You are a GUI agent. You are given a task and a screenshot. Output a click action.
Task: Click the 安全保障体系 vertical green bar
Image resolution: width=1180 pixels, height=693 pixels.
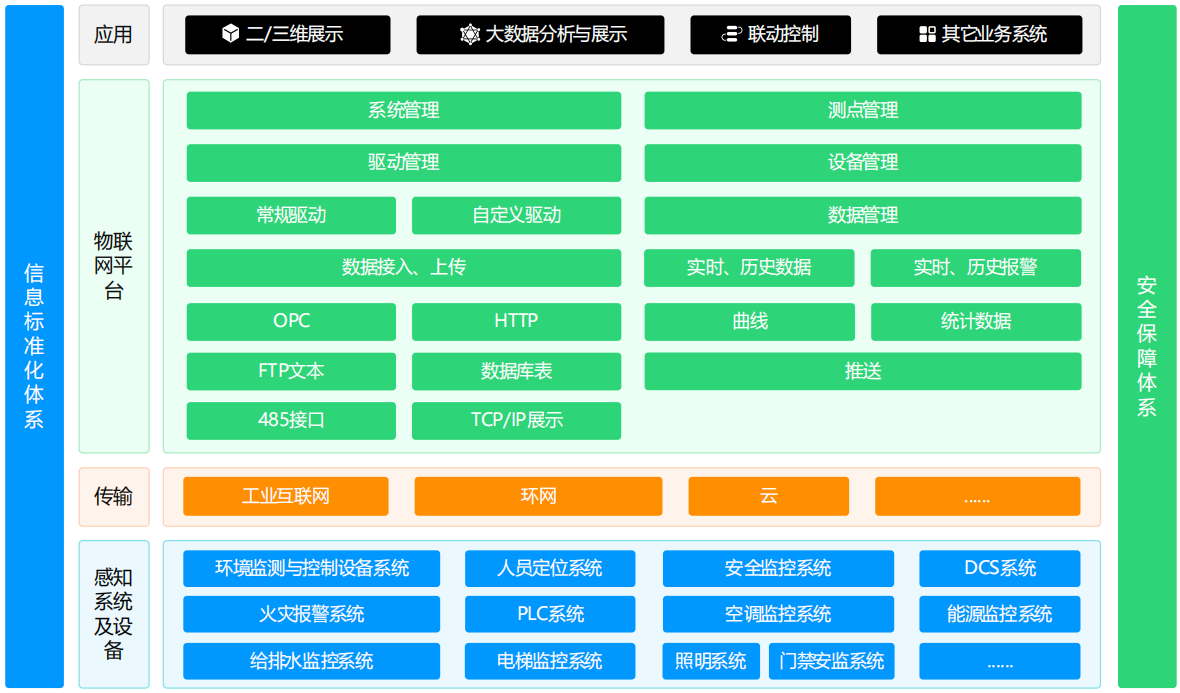[x=1147, y=346]
